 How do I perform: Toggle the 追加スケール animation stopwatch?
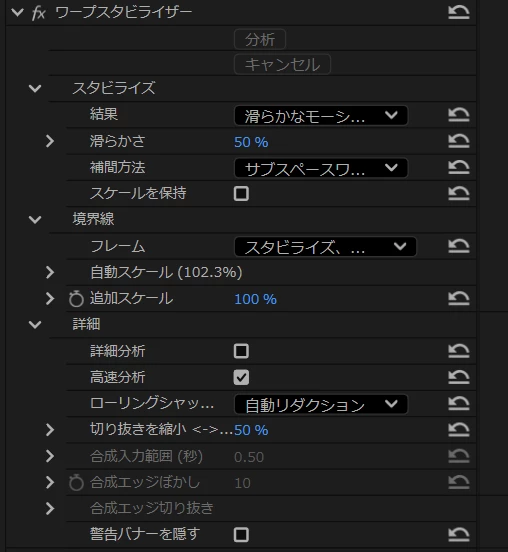click(x=76, y=299)
